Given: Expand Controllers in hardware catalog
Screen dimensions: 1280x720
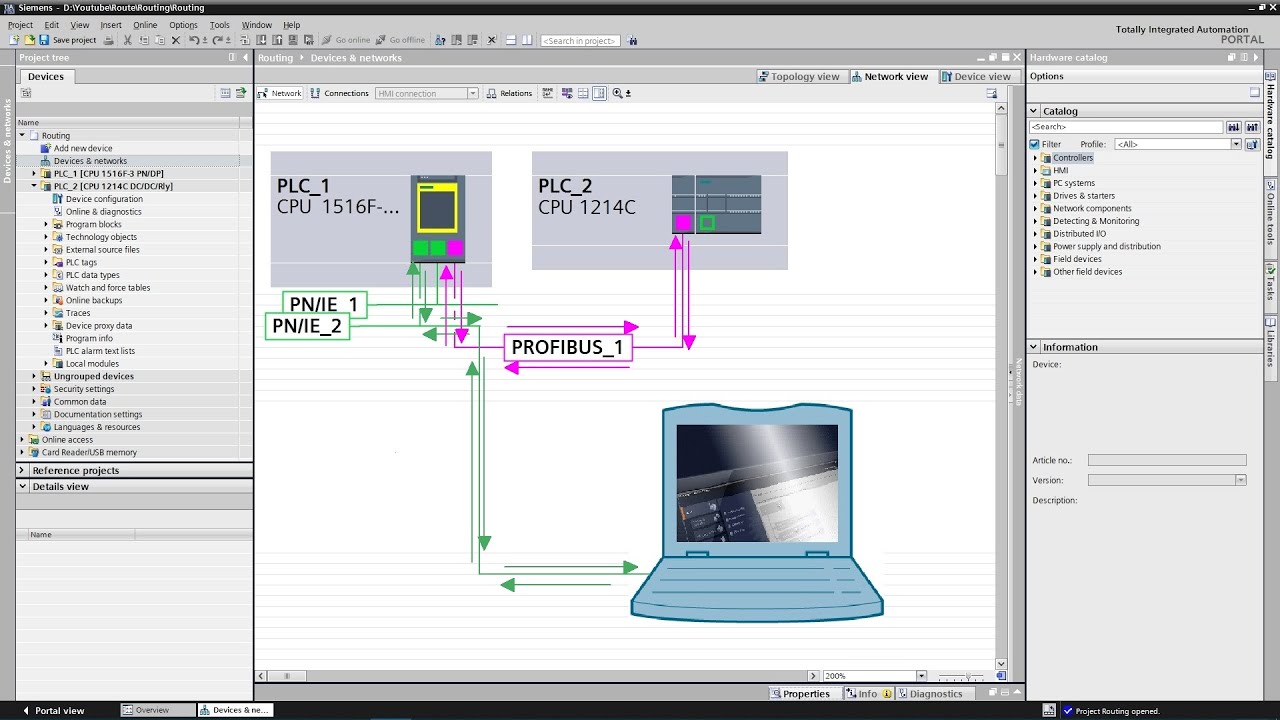Looking at the screenshot, I should 1035,158.
